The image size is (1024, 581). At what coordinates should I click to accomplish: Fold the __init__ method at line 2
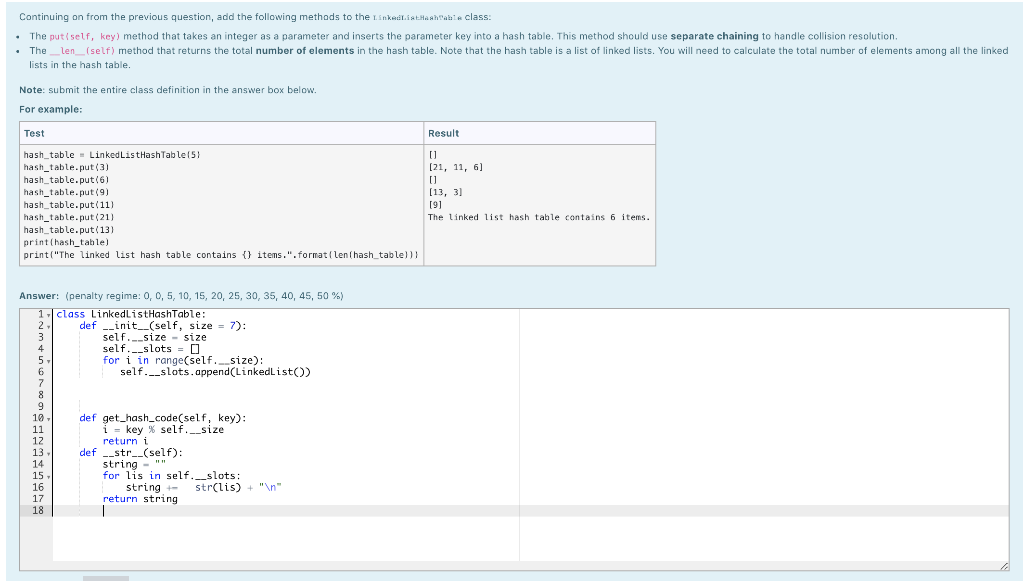49,326
